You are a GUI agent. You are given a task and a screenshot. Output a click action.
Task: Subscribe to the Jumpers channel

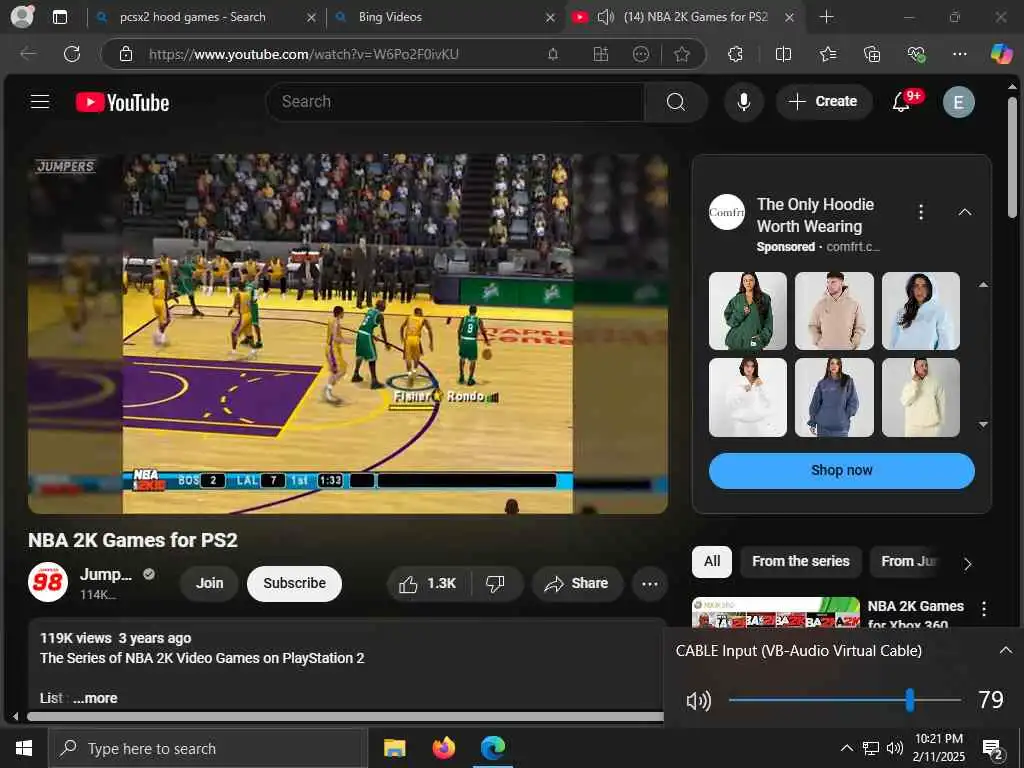click(294, 583)
